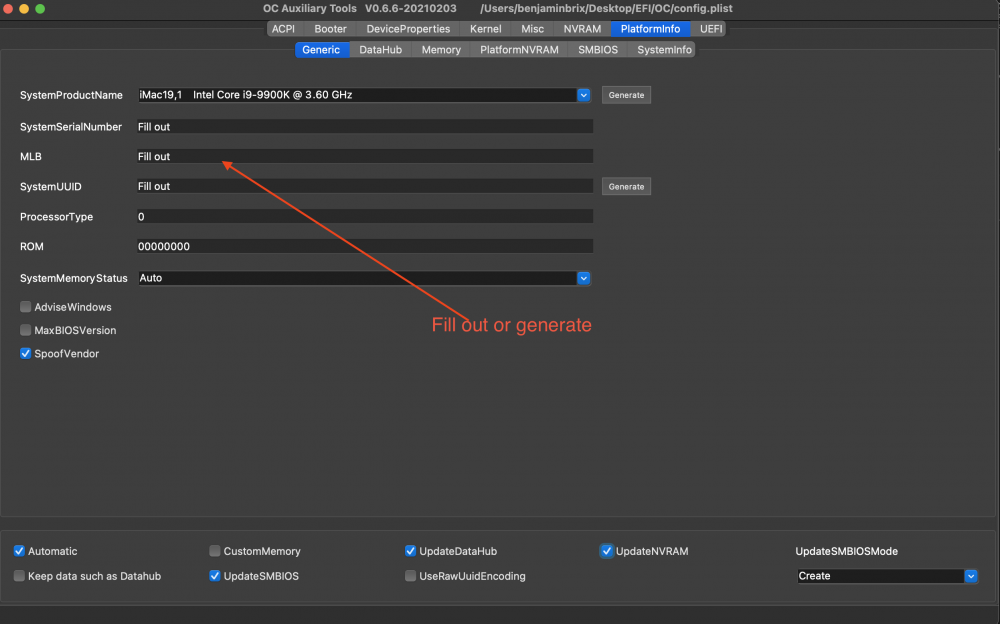Enable the CustomMemory checkbox
Image resolution: width=1000 pixels, height=624 pixels.
215,551
